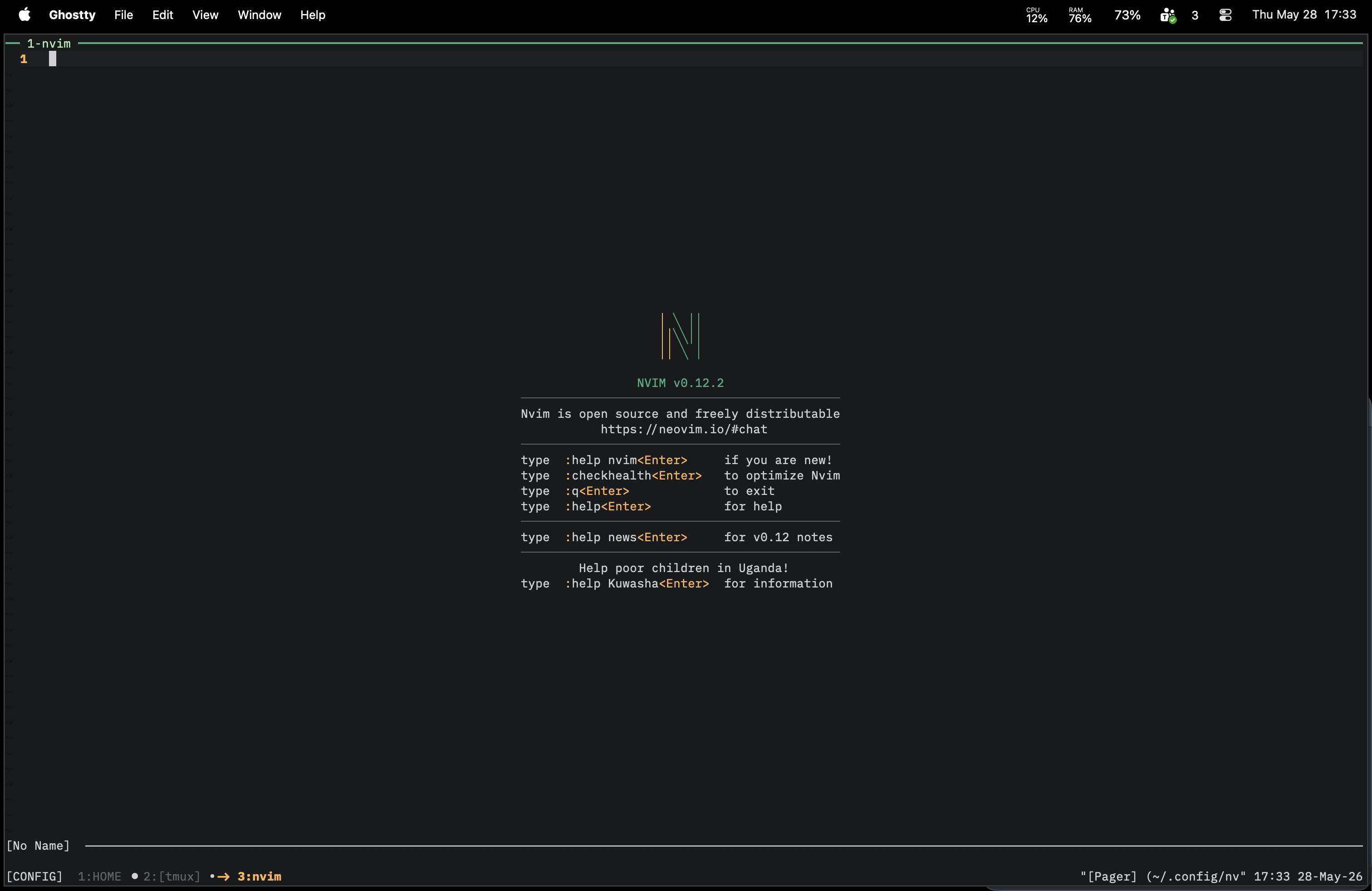The image size is (1372, 891).
Task: Open the Apple menu
Action: tap(24, 15)
